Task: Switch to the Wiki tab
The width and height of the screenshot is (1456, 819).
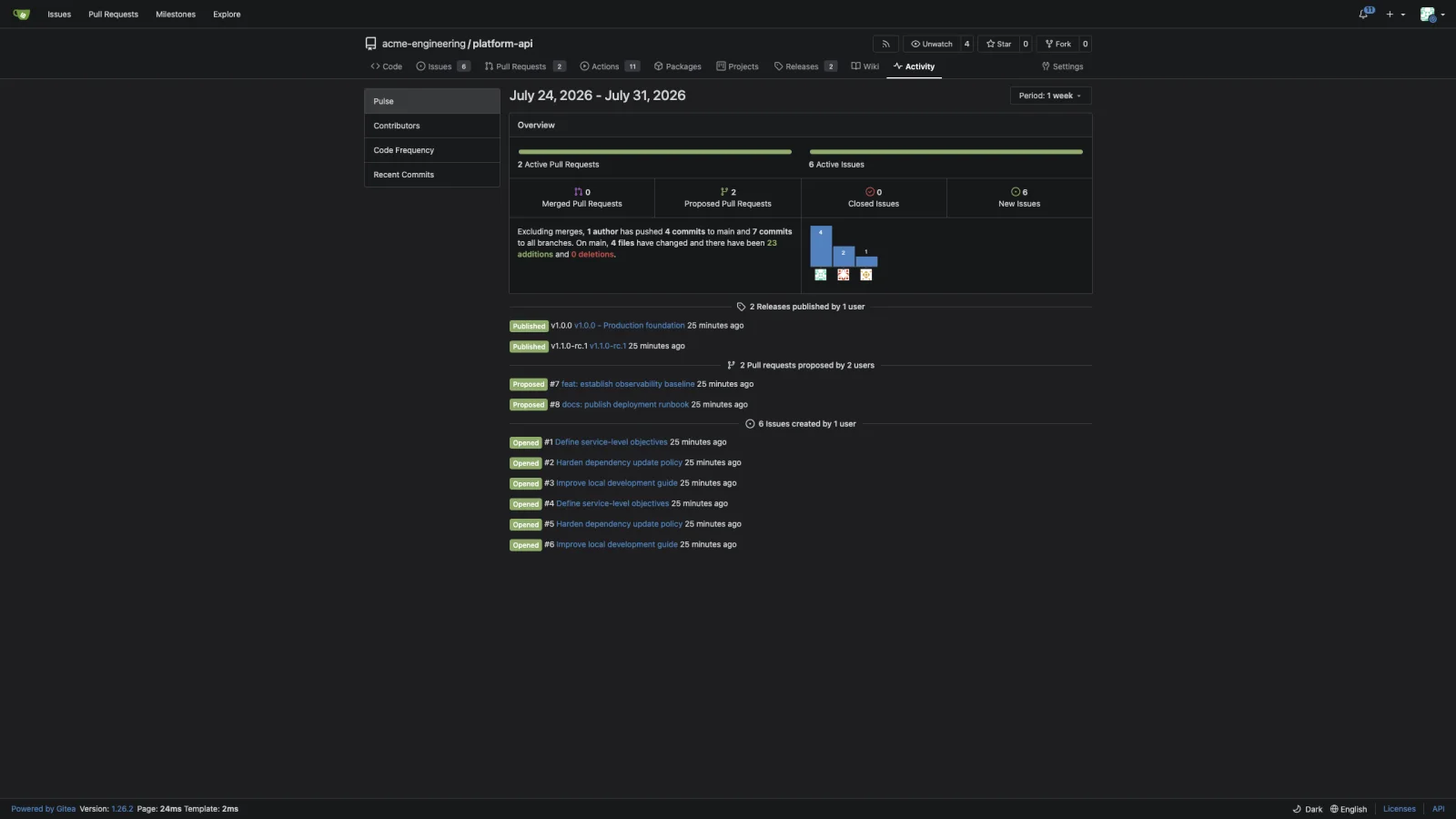Action: pyautogui.click(x=865, y=66)
